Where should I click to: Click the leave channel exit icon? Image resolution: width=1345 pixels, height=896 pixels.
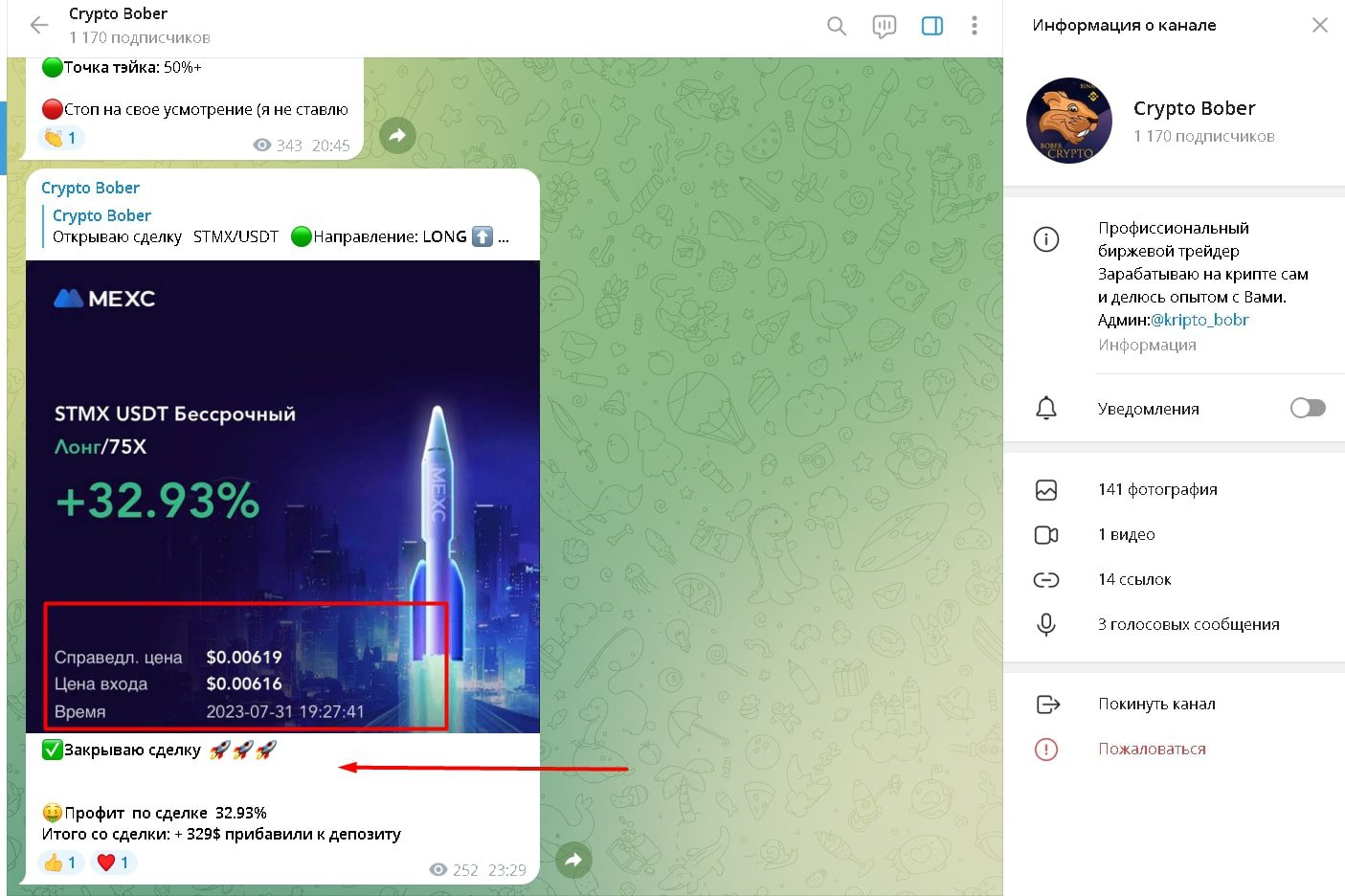1048,705
